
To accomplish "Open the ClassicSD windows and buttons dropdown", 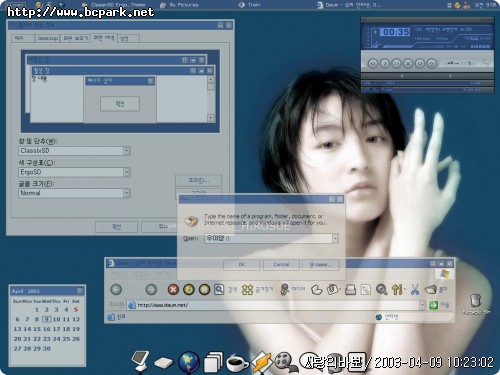I will point(126,151).
